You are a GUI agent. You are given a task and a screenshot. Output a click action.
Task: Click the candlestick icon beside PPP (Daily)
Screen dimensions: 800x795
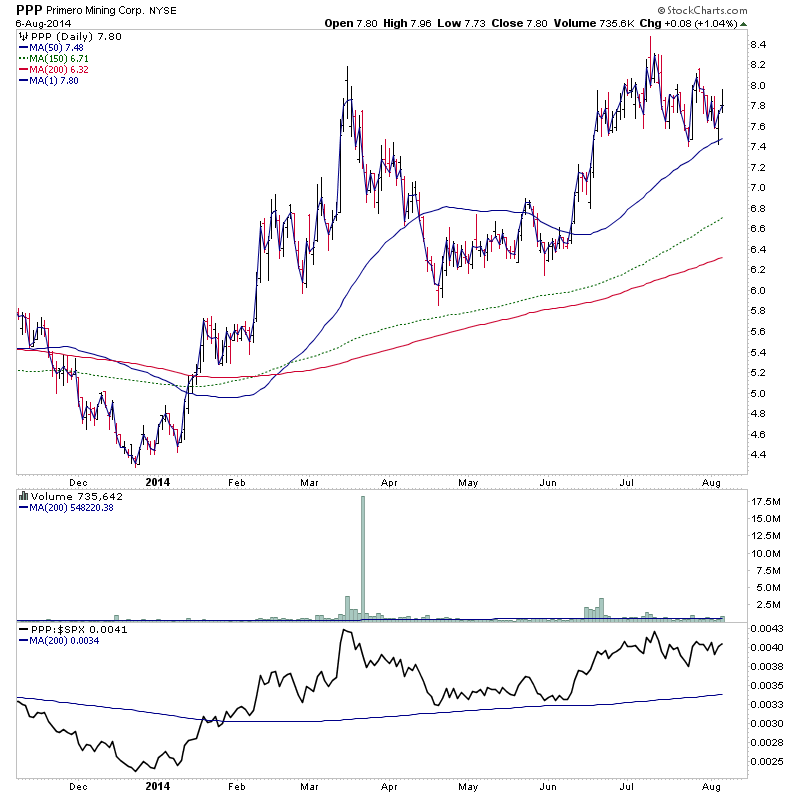click(23, 36)
